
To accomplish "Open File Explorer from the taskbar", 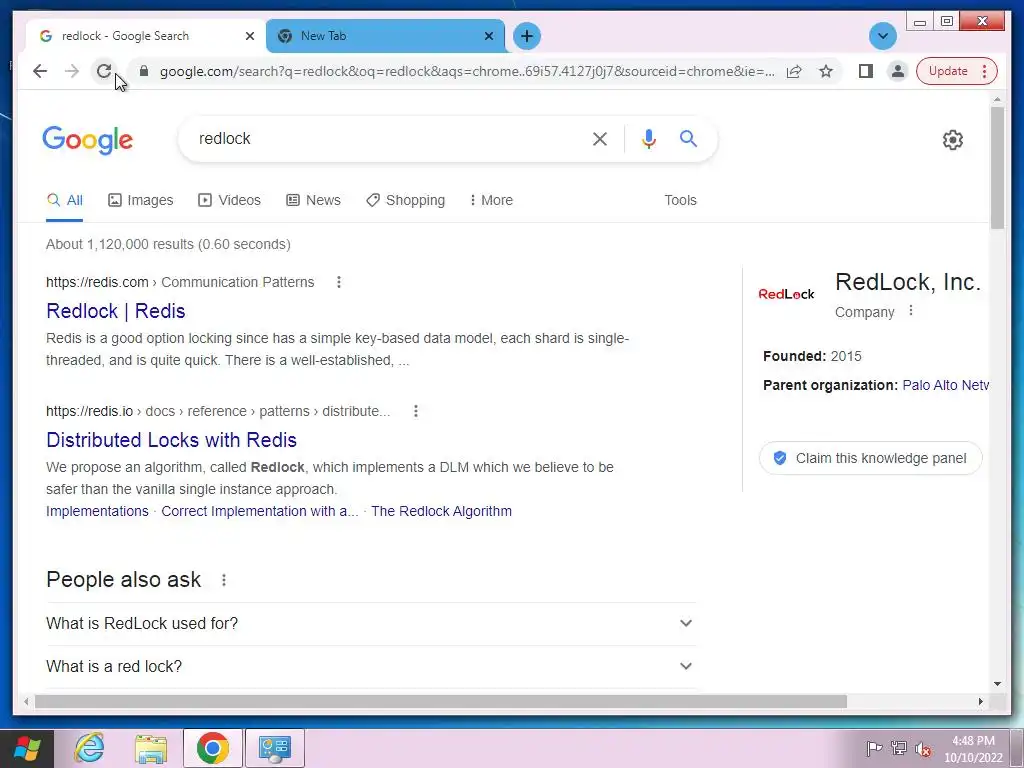I will 151,748.
